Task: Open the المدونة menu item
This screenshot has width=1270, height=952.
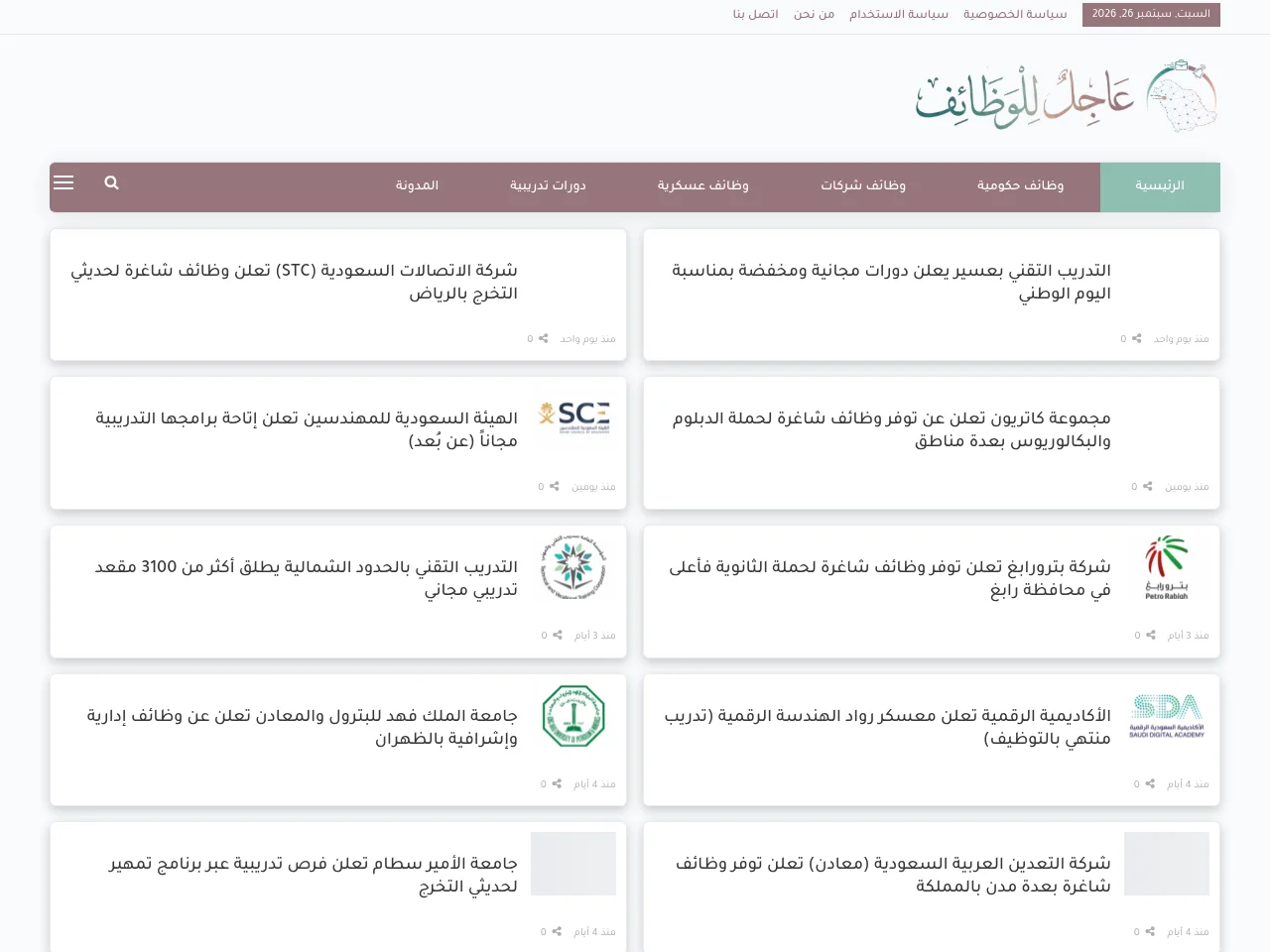Action: (x=417, y=185)
